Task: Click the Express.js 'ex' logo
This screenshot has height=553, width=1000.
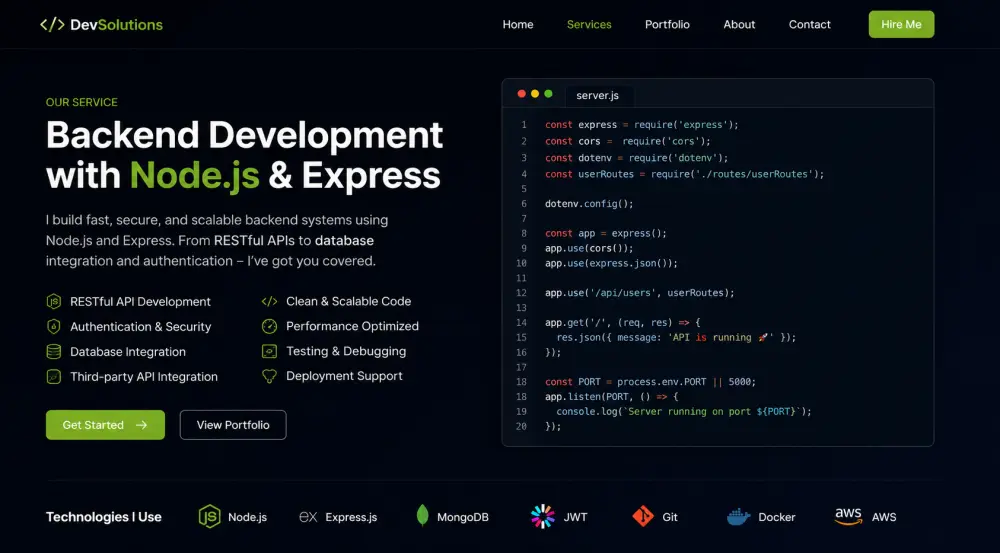Action: [308, 517]
